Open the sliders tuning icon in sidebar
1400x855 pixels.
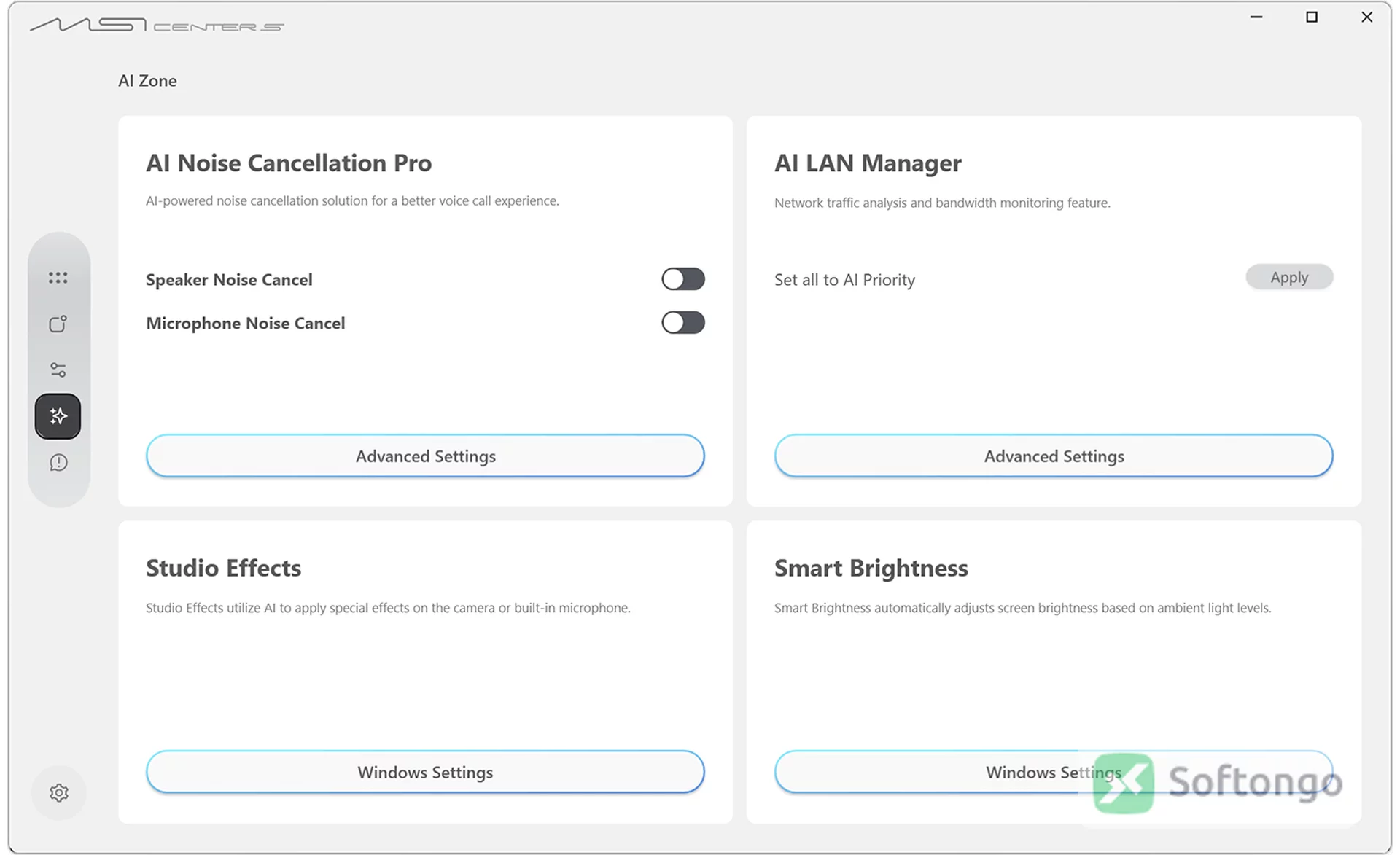[58, 370]
